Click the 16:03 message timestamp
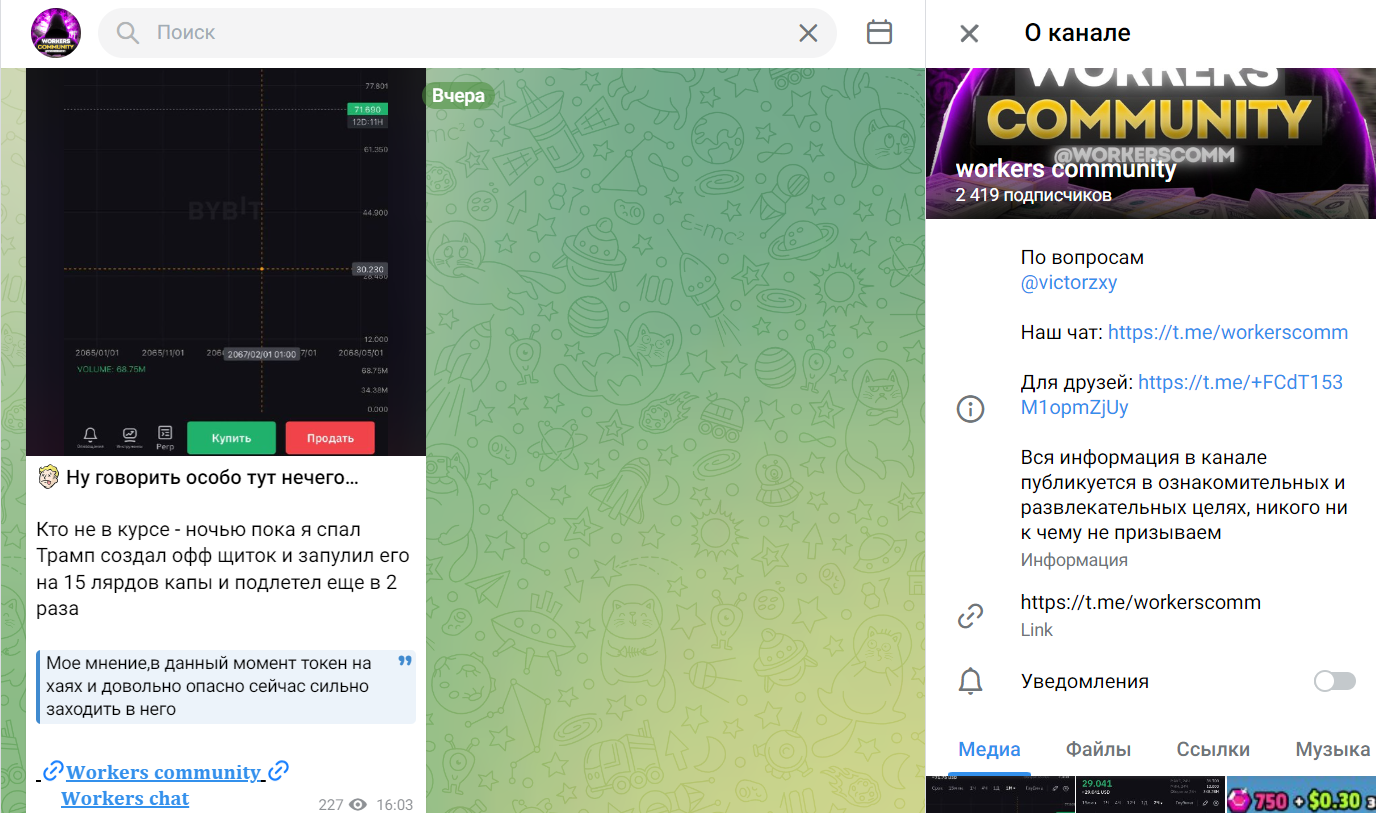Screen dimensions: 1383x813 394,804
